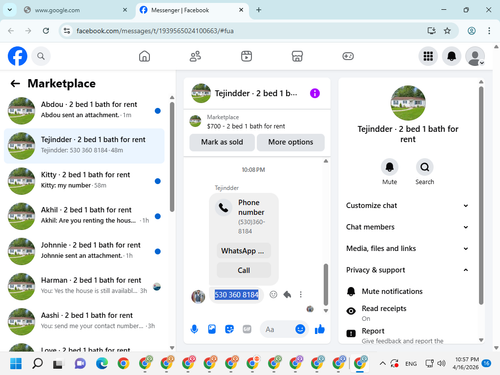Reply to the 530 360 8184 message

287,294
